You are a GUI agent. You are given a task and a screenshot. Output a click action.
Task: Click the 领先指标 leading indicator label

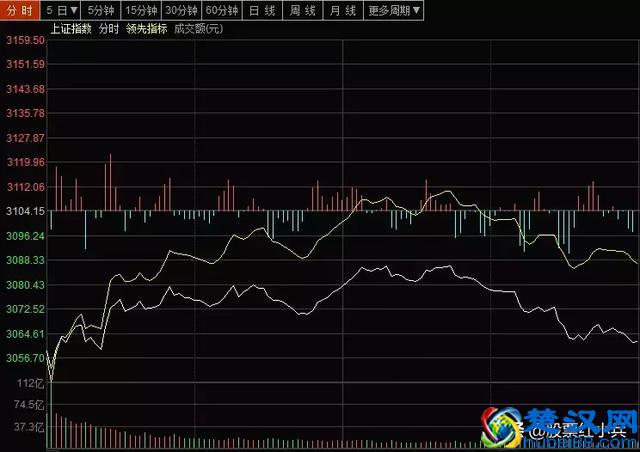click(147, 29)
